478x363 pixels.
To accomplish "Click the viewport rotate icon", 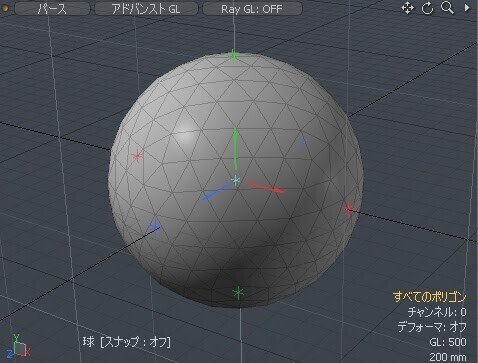I will tap(427, 8).
